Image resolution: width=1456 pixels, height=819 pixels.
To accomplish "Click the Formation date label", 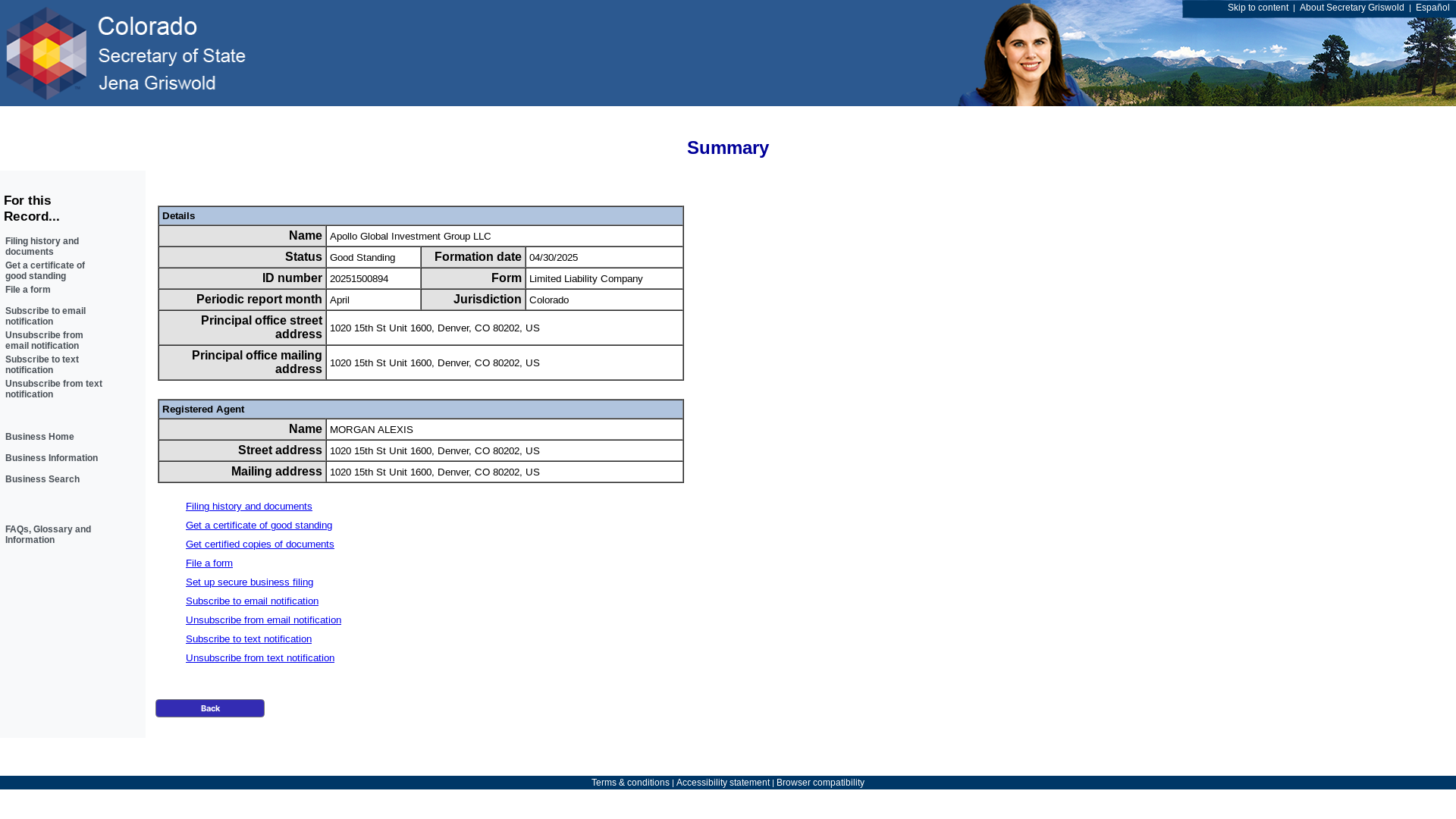I will [x=478, y=257].
